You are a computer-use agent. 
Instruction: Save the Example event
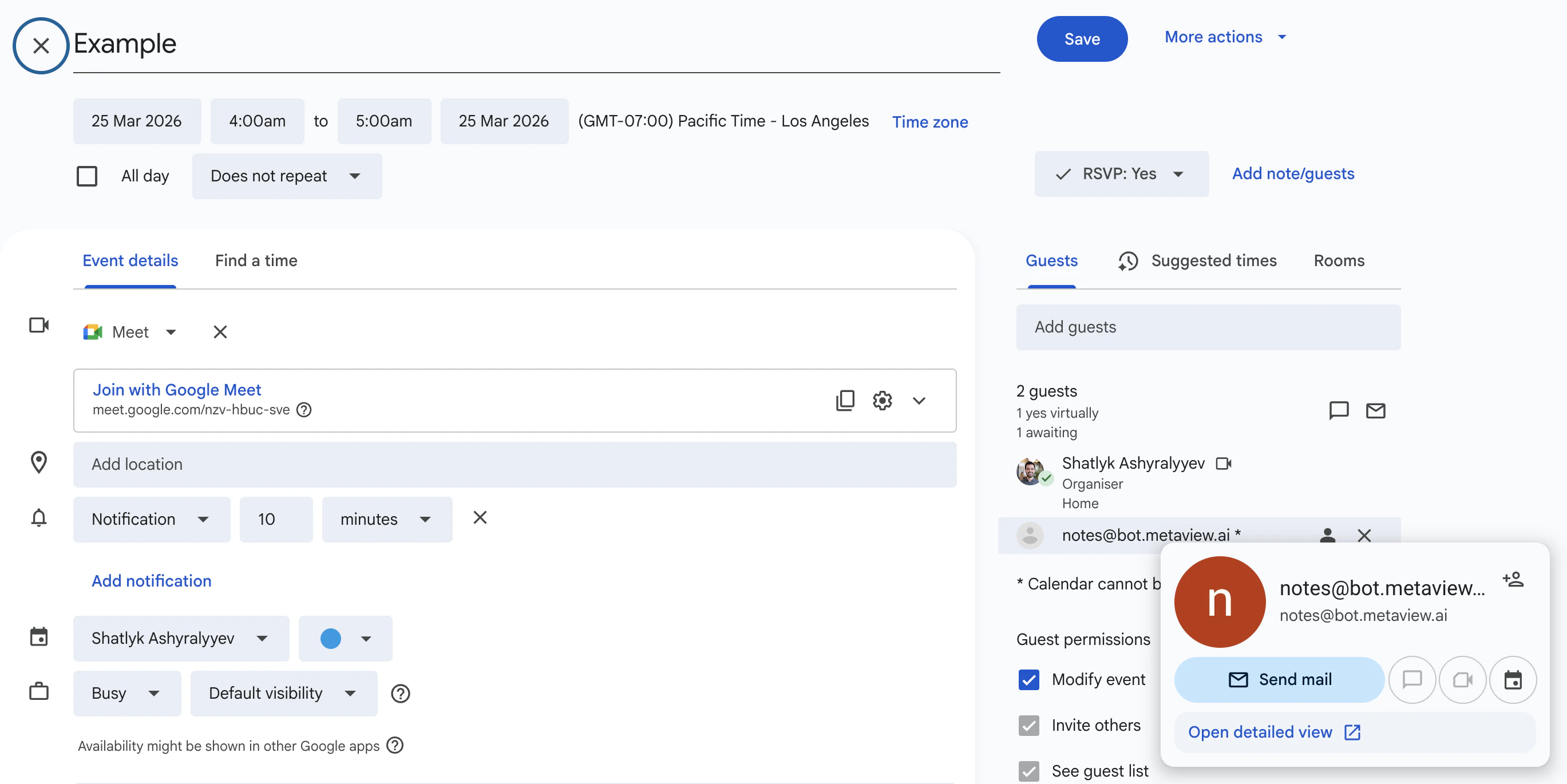tap(1082, 38)
